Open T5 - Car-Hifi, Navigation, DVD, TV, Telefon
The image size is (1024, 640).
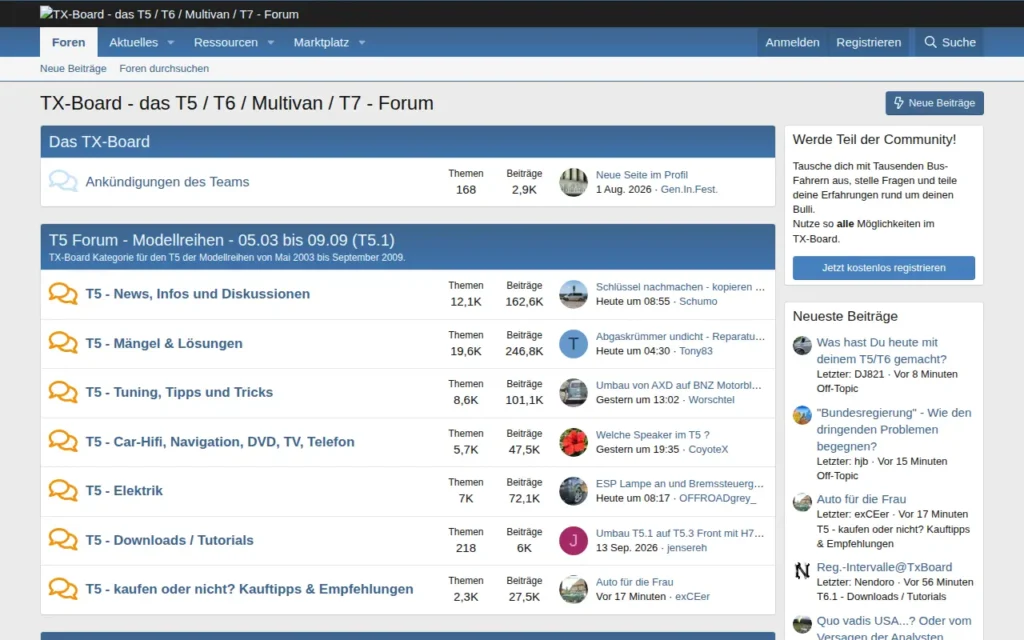[x=220, y=441]
